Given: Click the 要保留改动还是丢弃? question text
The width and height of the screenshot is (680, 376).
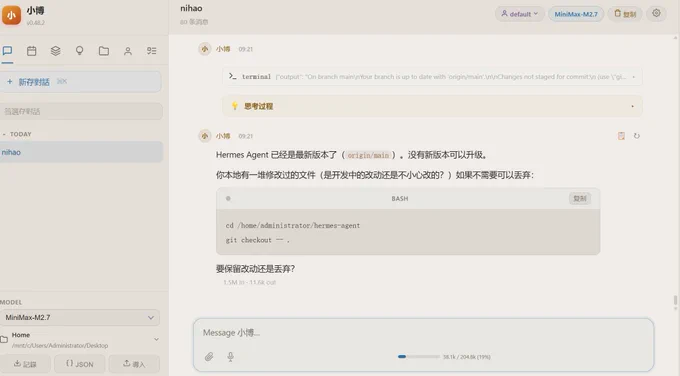Looking at the screenshot, I should (x=255, y=269).
